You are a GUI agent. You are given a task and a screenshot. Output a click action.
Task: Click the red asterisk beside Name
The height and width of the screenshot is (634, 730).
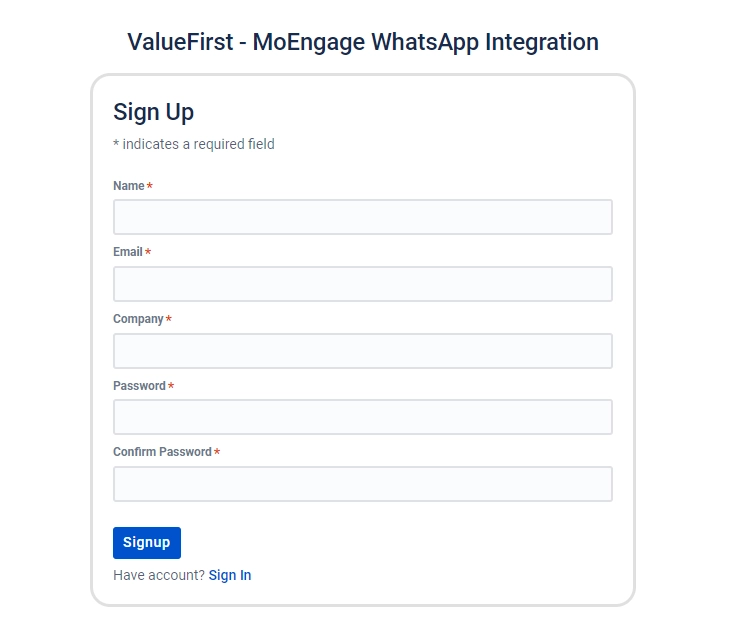pyautogui.click(x=150, y=187)
